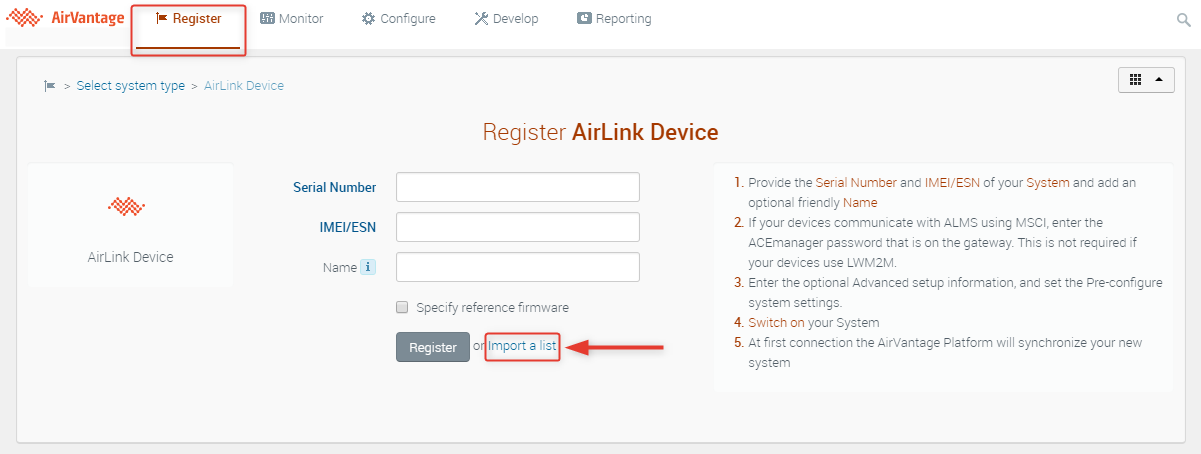Open the grid view dropdown button

click(1145, 80)
